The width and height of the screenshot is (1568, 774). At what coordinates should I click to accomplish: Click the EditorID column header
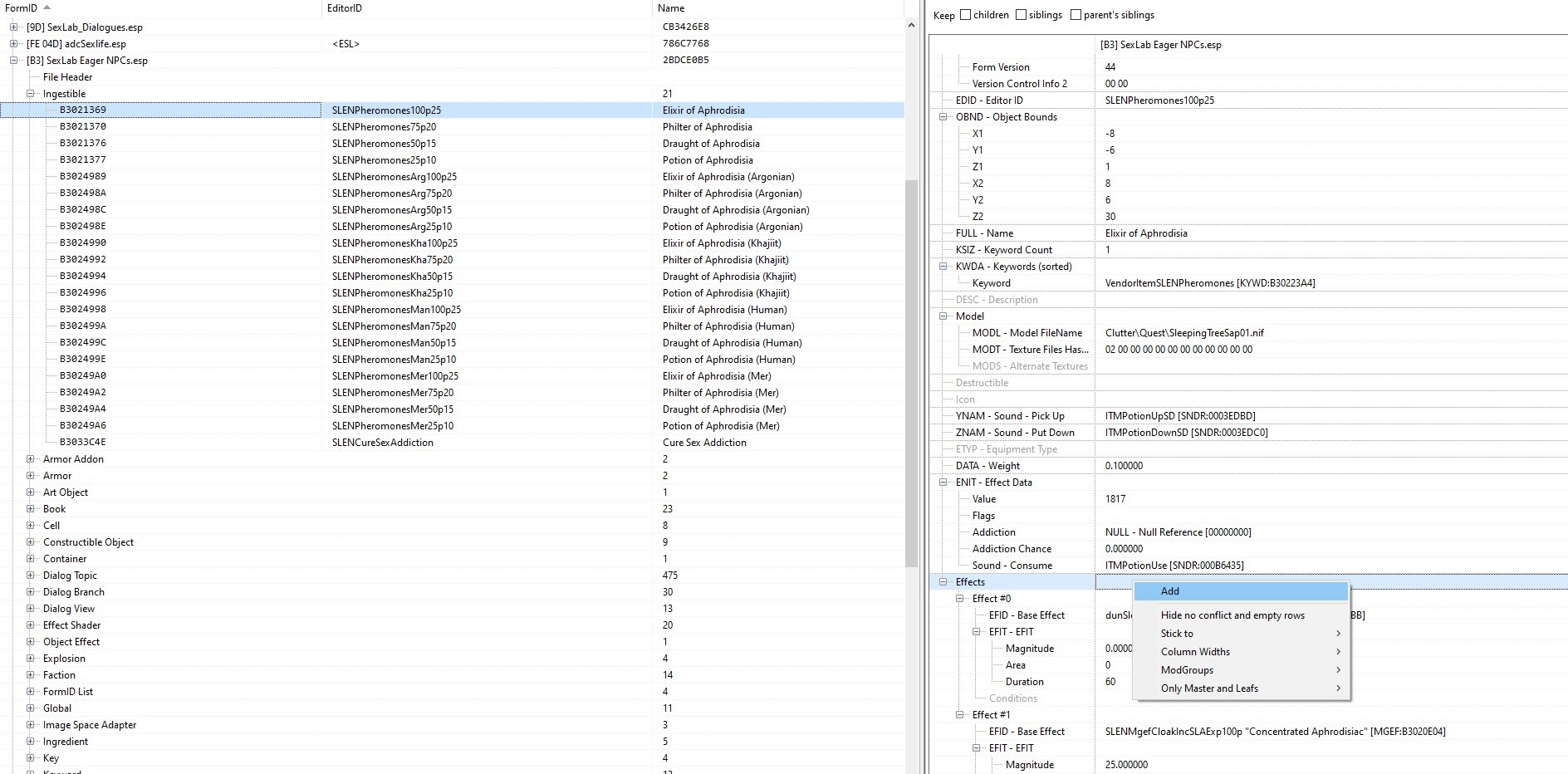[345, 8]
